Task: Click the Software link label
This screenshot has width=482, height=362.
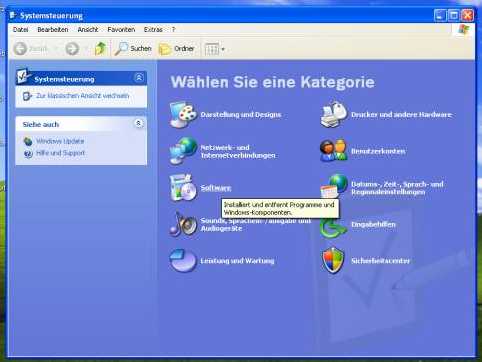Action: click(216, 188)
